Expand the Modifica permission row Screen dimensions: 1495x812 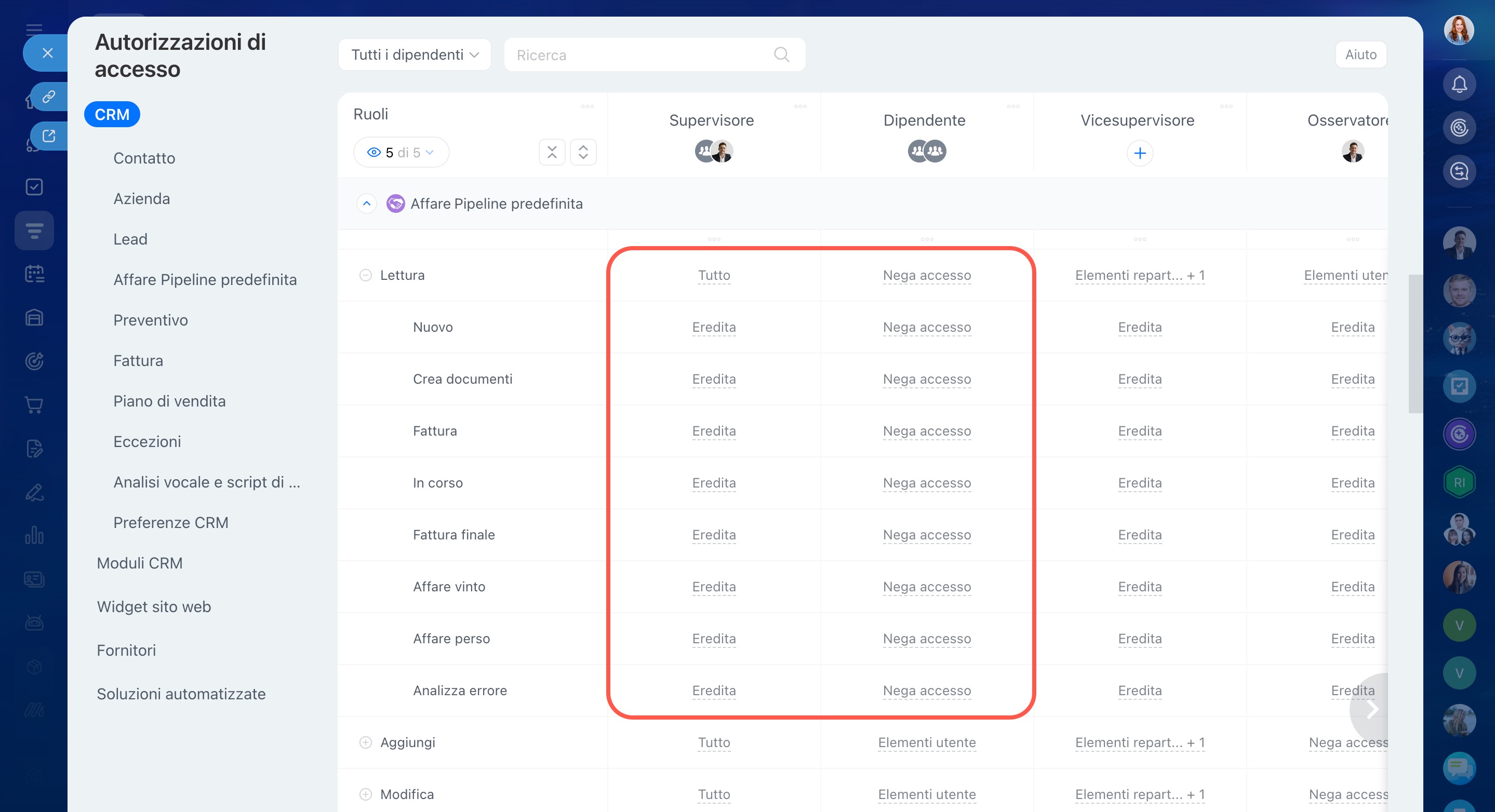[365, 794]
